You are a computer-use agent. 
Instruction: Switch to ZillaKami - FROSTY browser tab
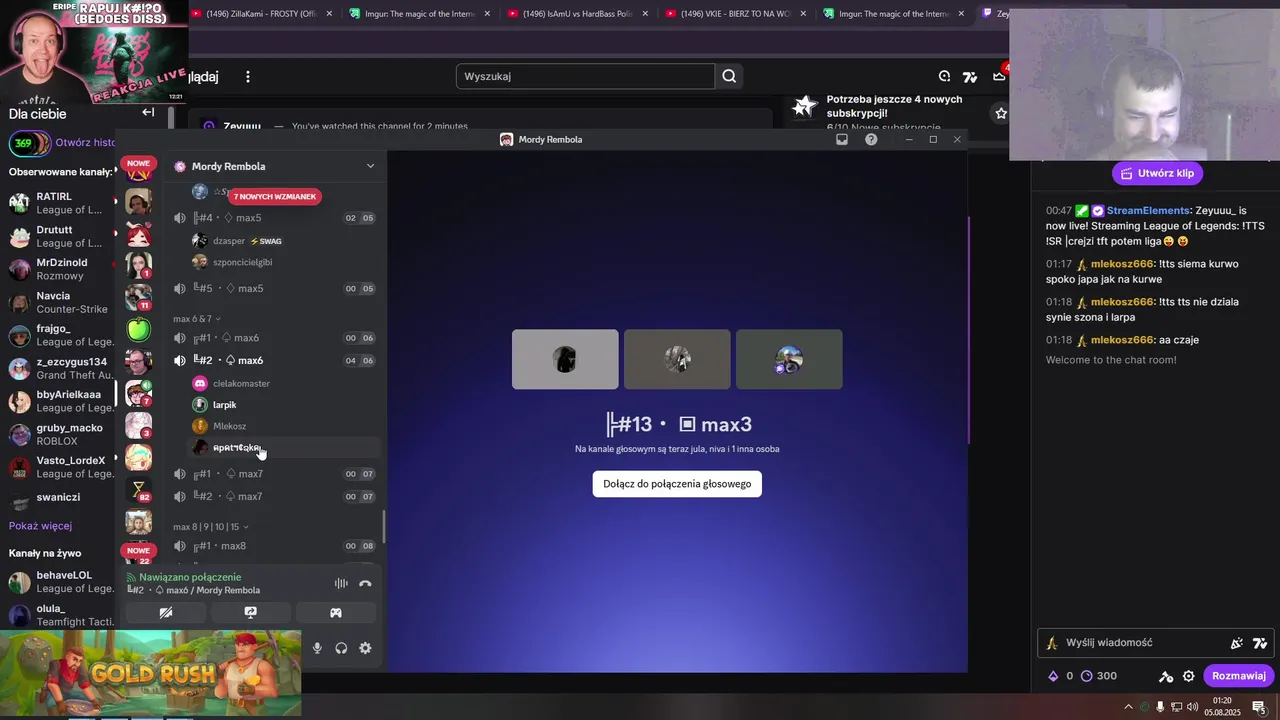260,14
